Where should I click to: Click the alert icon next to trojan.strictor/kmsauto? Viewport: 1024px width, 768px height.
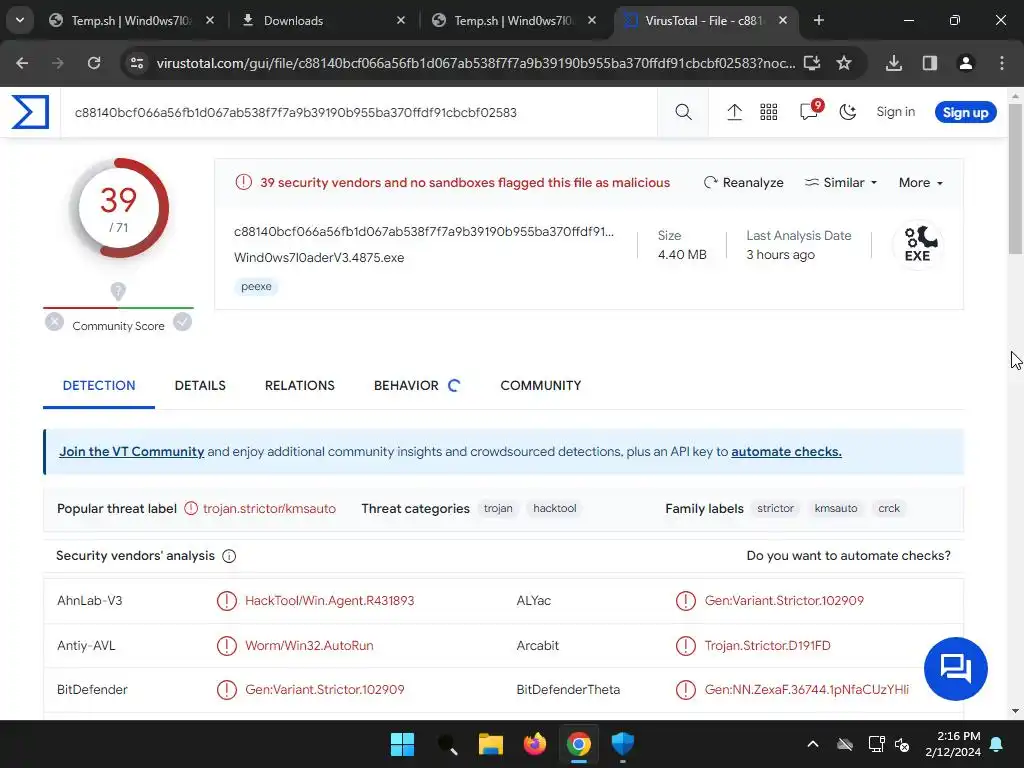(x=191, y=508)
